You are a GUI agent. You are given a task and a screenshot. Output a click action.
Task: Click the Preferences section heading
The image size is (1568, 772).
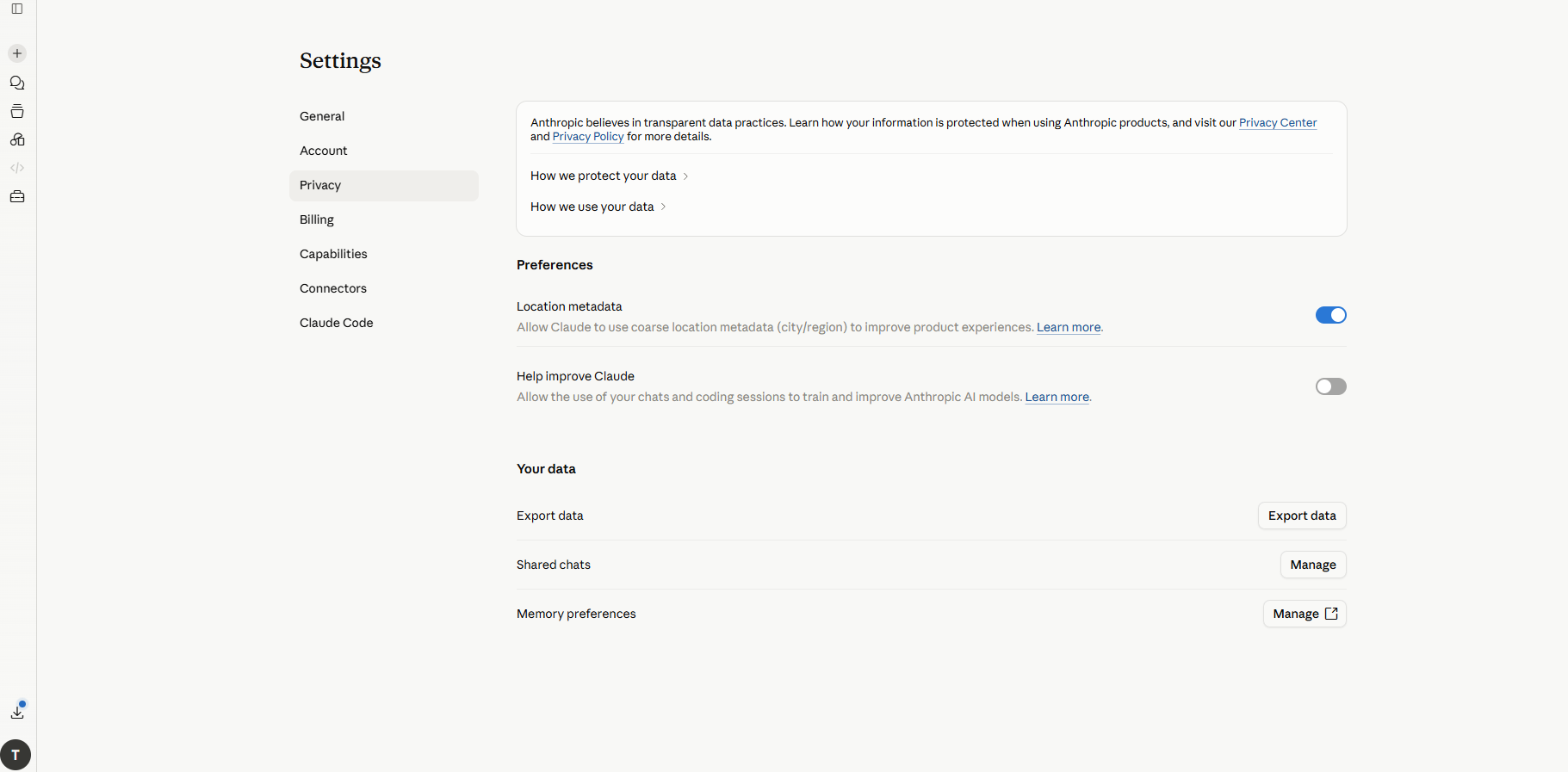(x=555, y=265)
